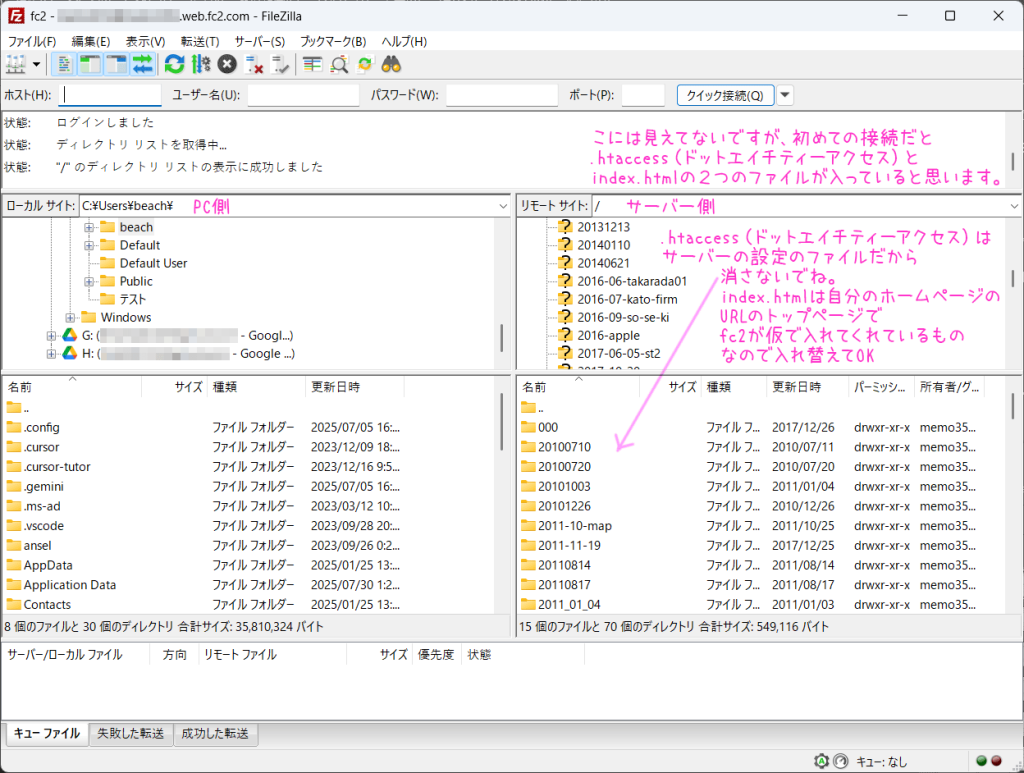Screen dimensions: 1024x773
Task: Open the local site path dropdown
Action: tap(503, 206)
